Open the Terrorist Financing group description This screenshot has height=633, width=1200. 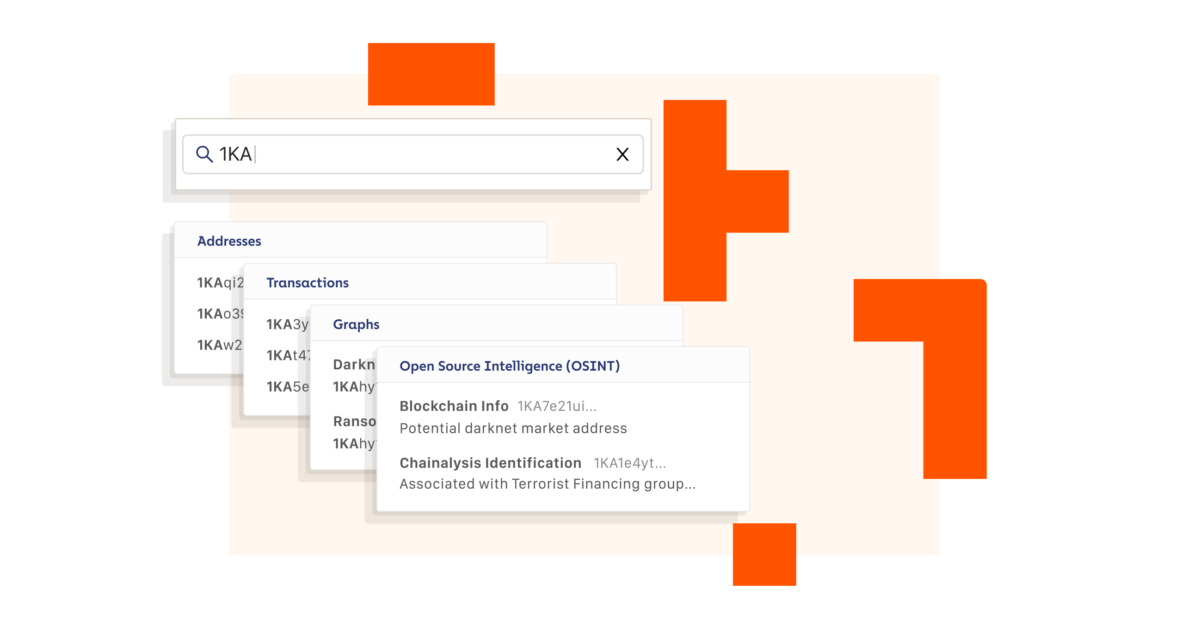[547, 484]
